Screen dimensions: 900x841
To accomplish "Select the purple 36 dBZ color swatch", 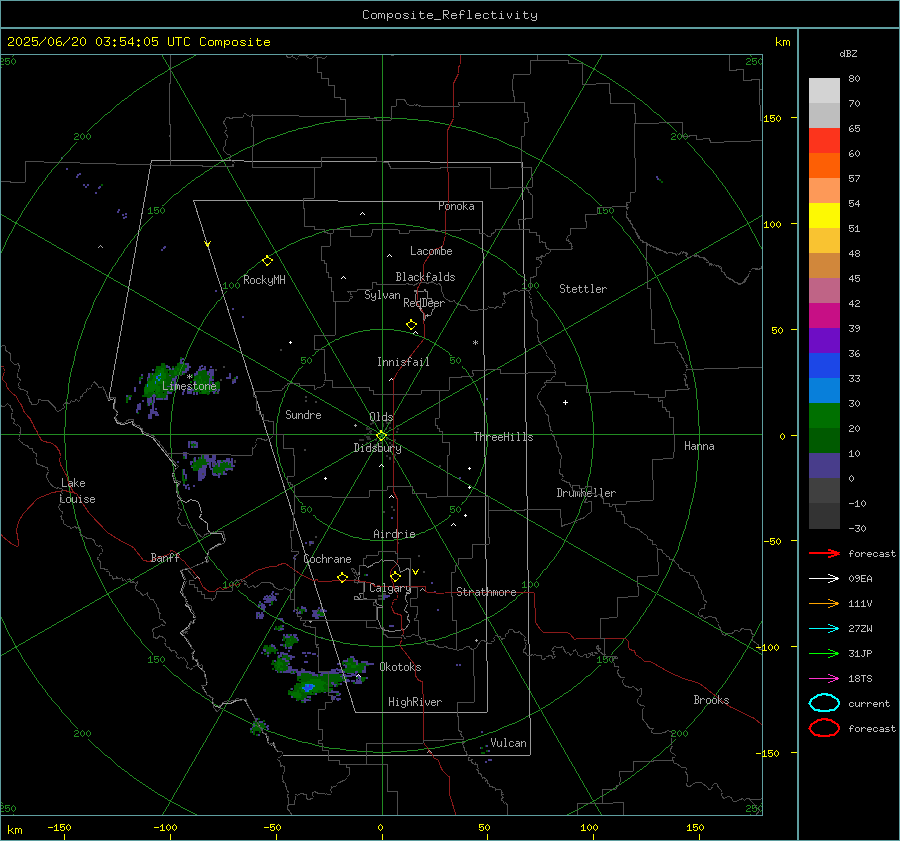I will (x=824, y=340).
